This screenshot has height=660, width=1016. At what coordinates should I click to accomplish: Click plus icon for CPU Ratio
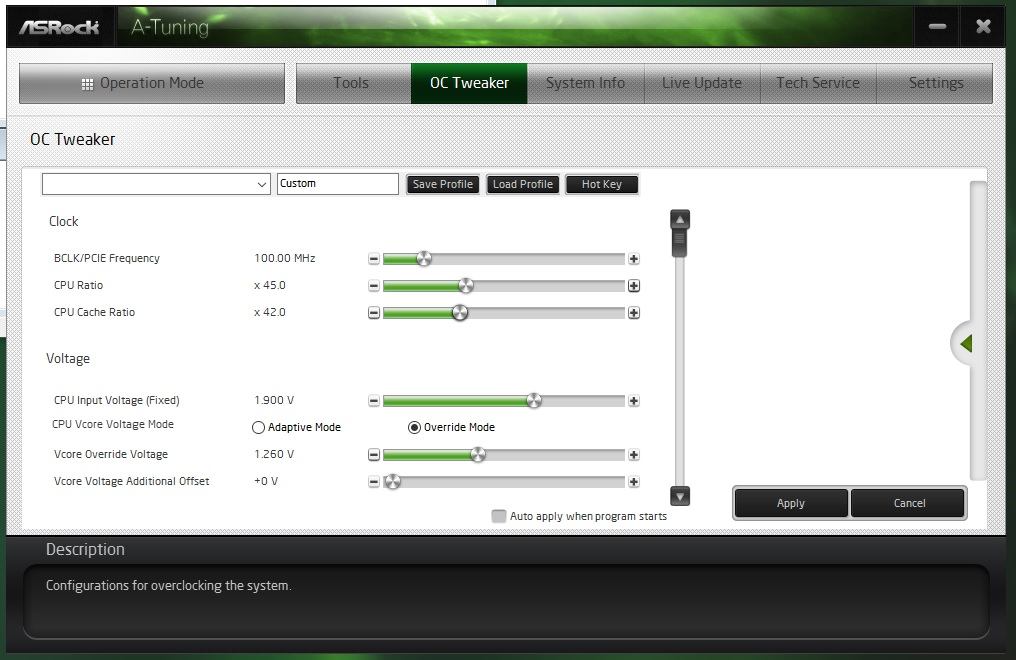(634, 286)
